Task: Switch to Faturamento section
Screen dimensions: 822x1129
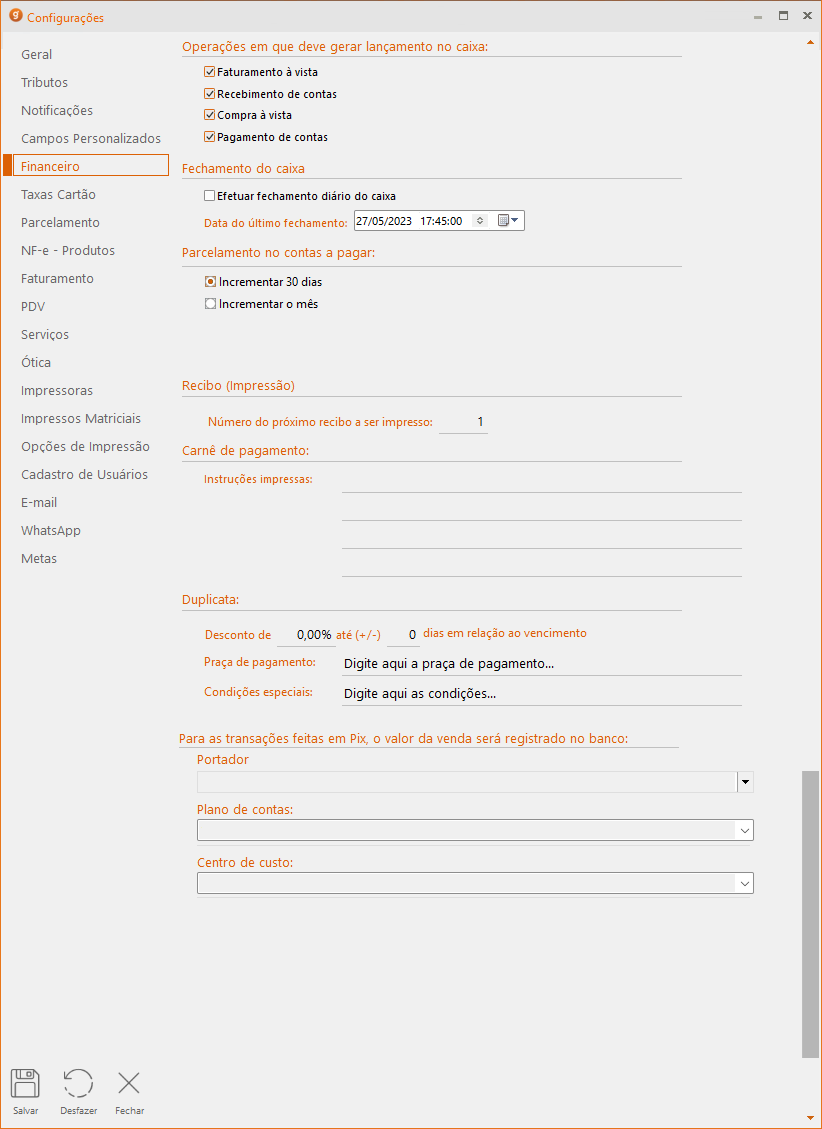Action: 58,279
